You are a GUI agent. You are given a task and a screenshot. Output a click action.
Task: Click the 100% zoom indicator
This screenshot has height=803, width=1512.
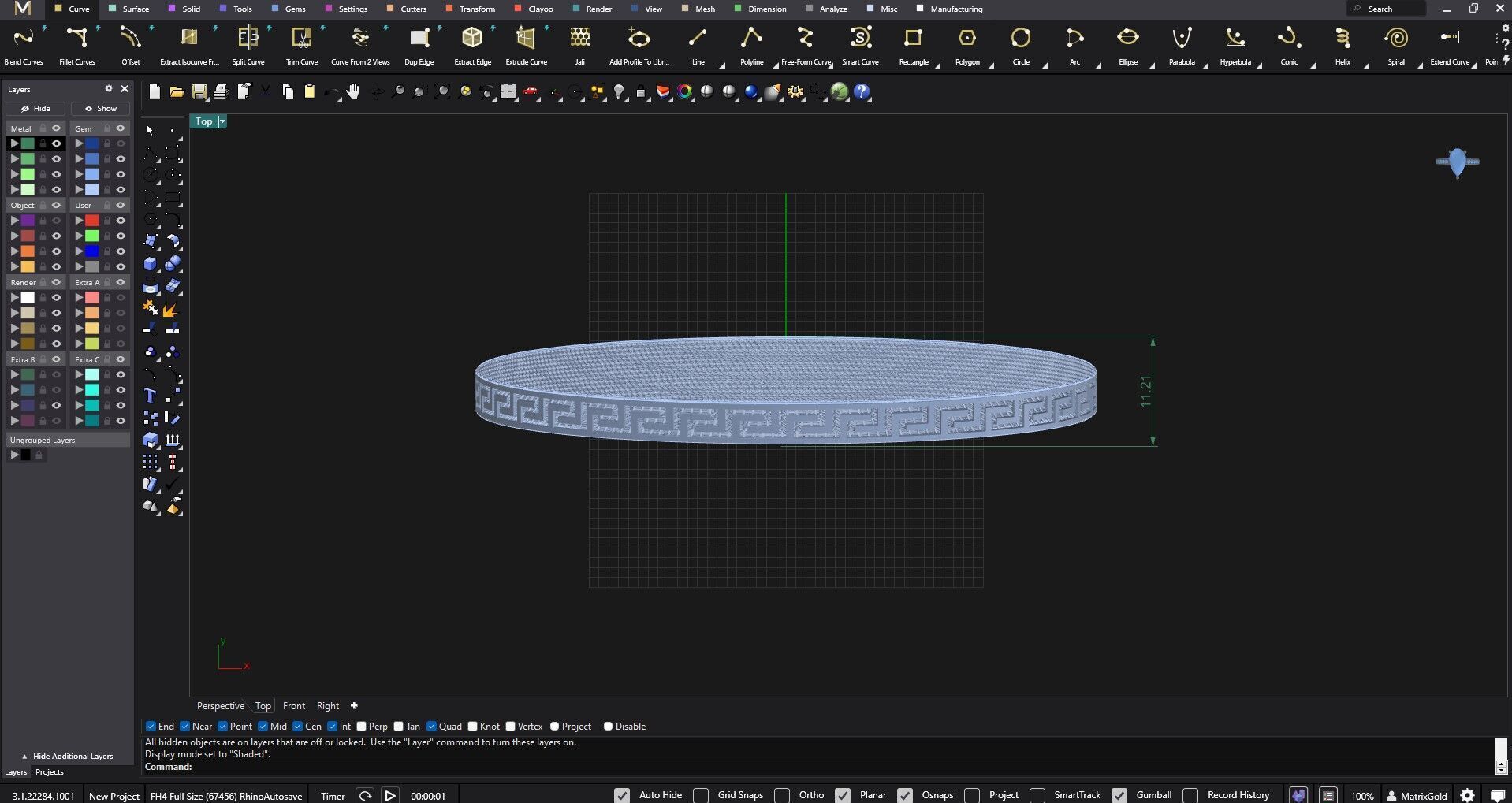click(x=1362, y=796)
